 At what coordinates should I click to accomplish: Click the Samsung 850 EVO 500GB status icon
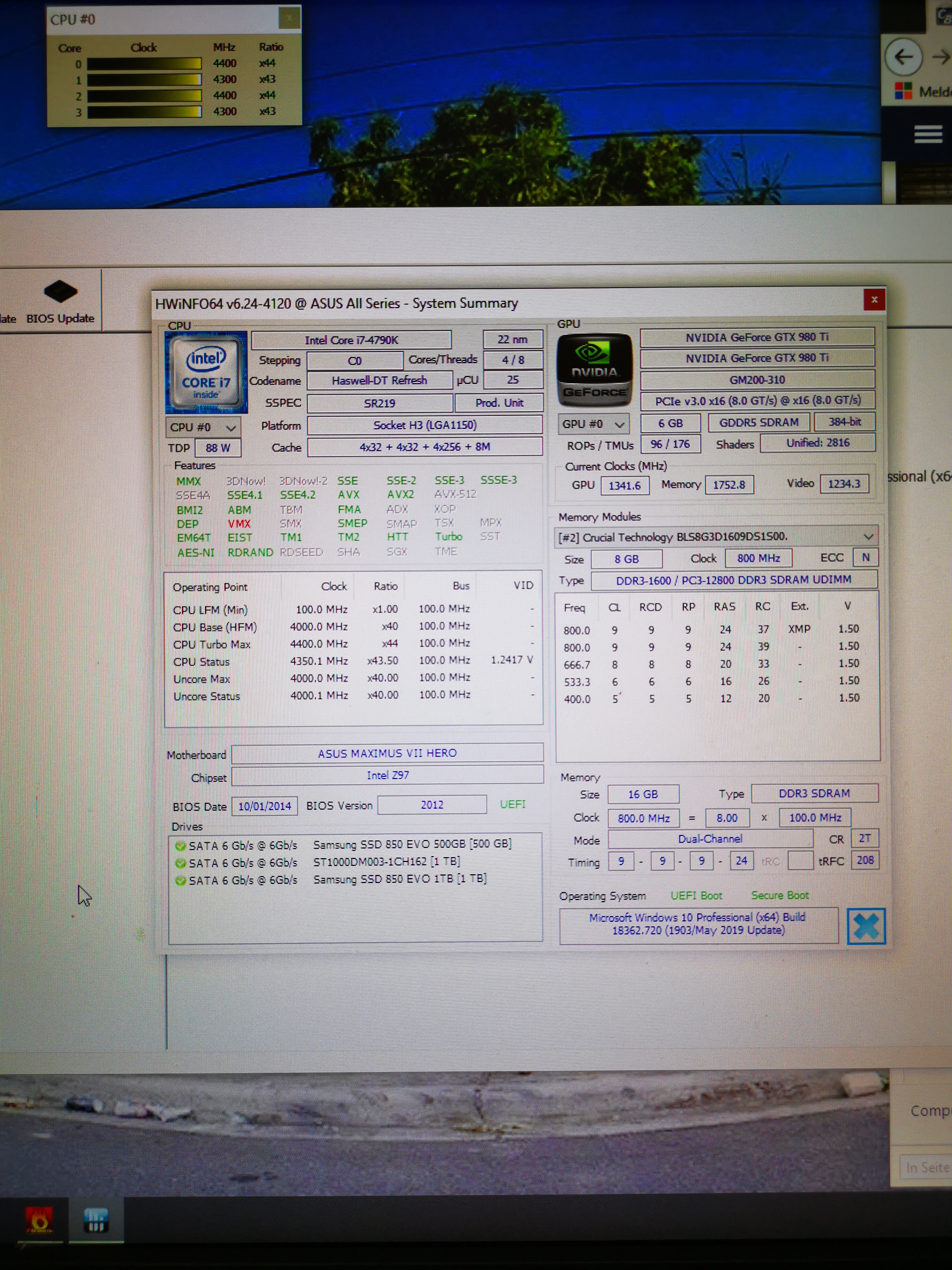(180, 846)
